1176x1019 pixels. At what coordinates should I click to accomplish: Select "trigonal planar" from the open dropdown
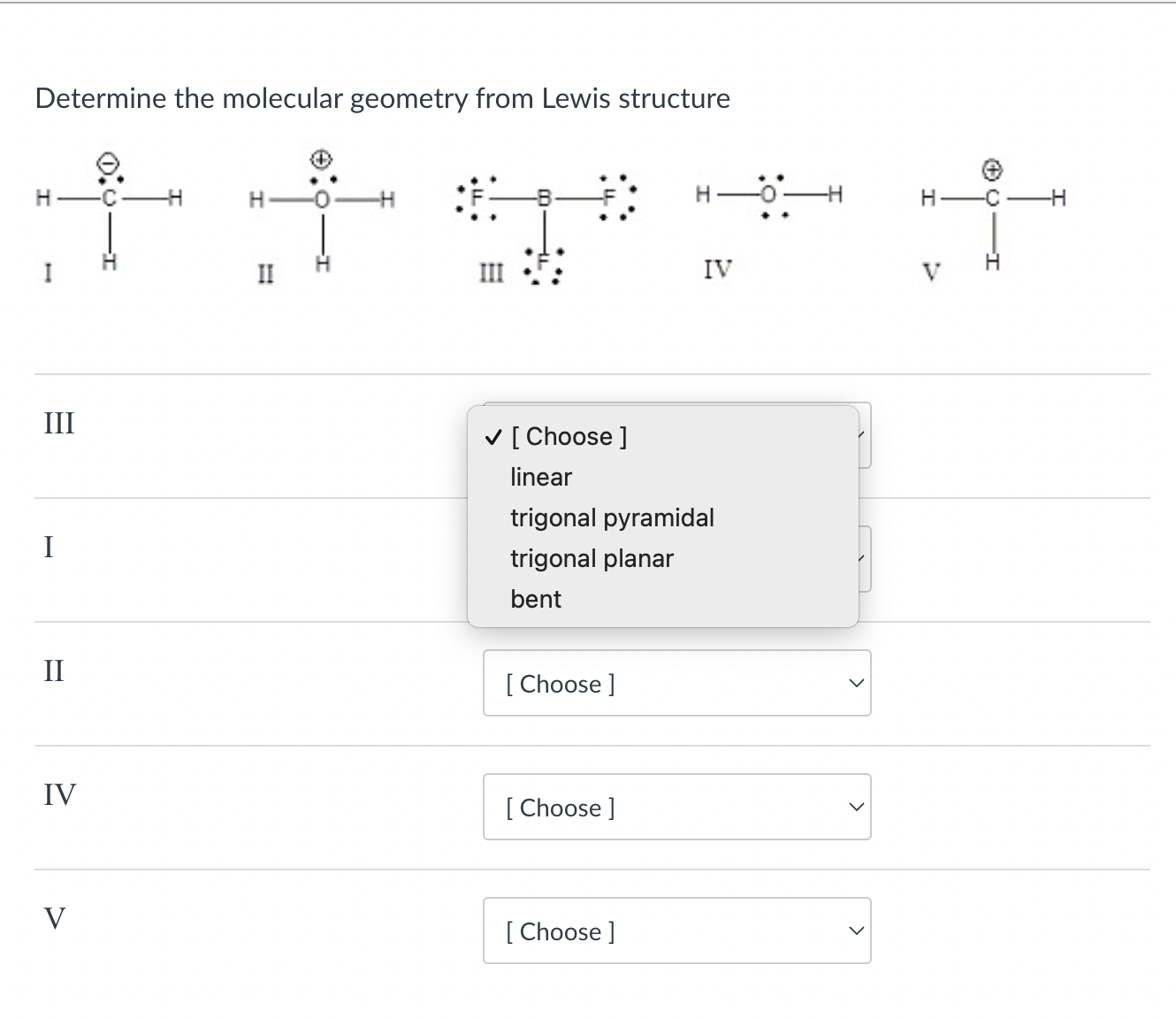(x=592, y=558)
